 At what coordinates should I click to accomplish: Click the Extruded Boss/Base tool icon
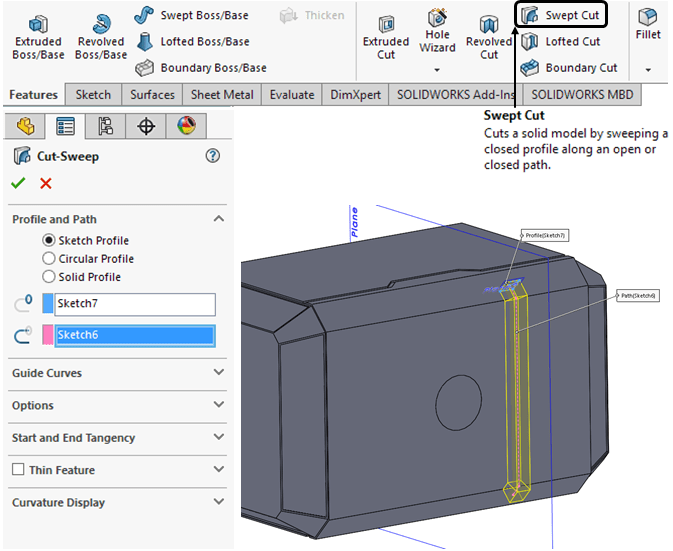pos(37,24)
